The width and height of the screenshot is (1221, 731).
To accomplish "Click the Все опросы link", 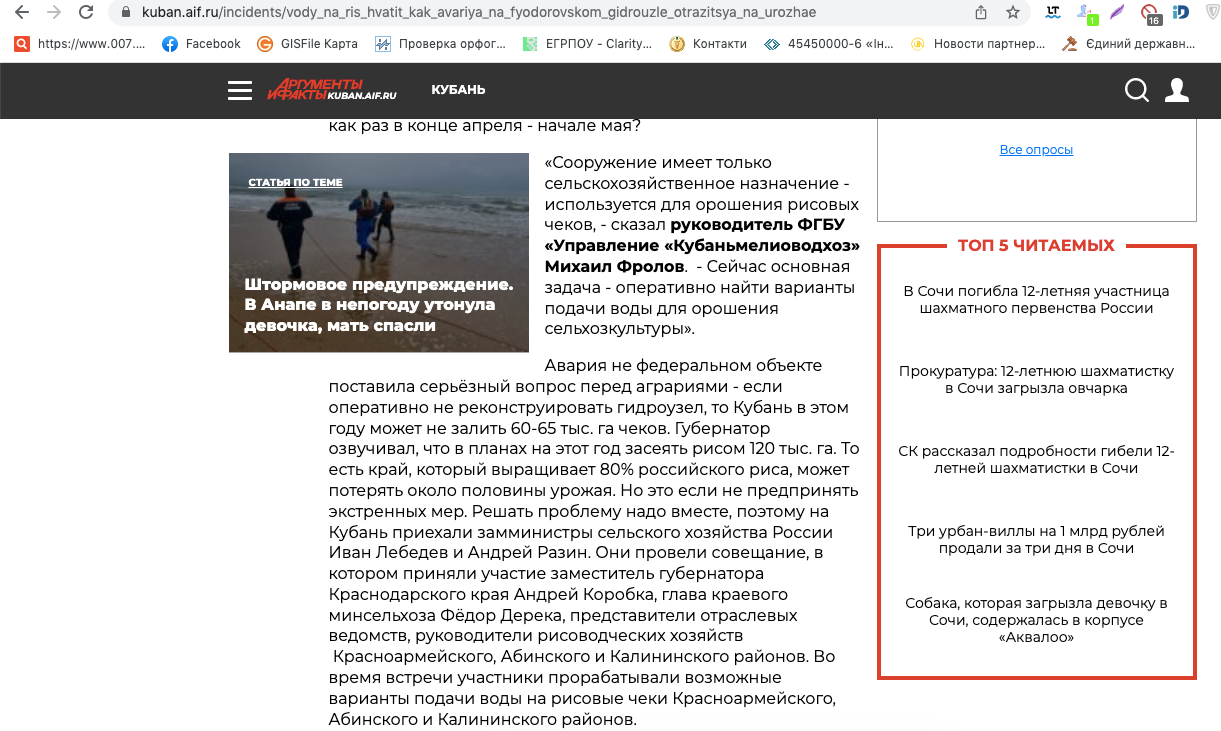I will tap(1036, 150).
